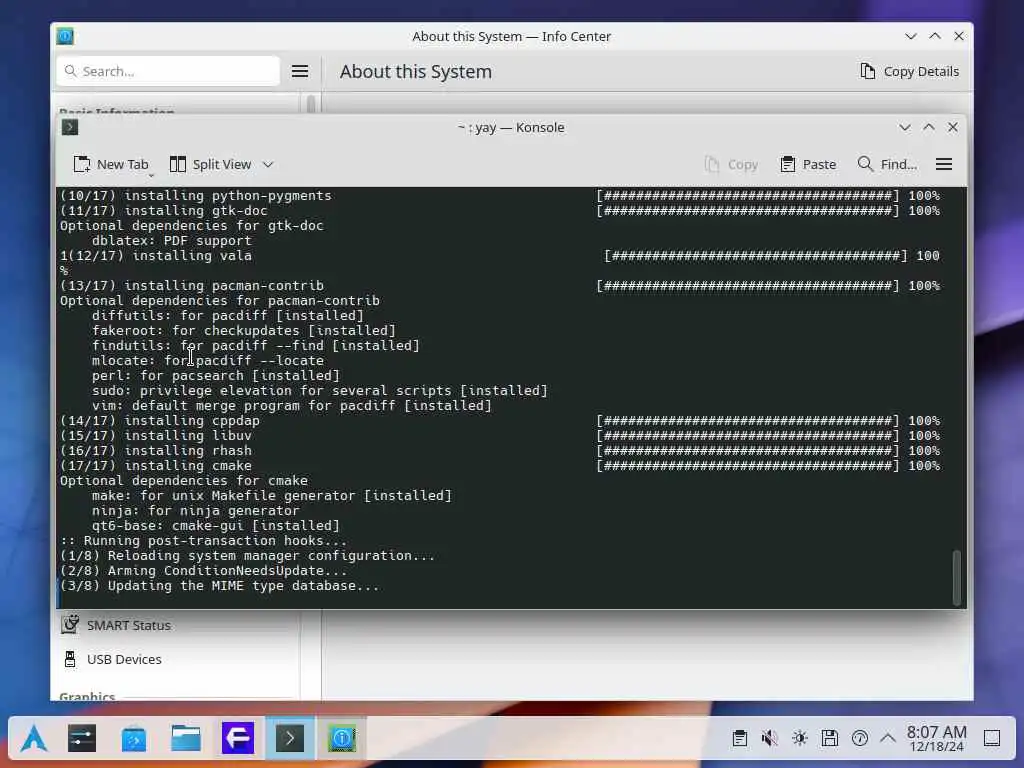Expand the Split View dropdown arrow
The width and height of the screenshot is (1024, 768).
(268, 165)
